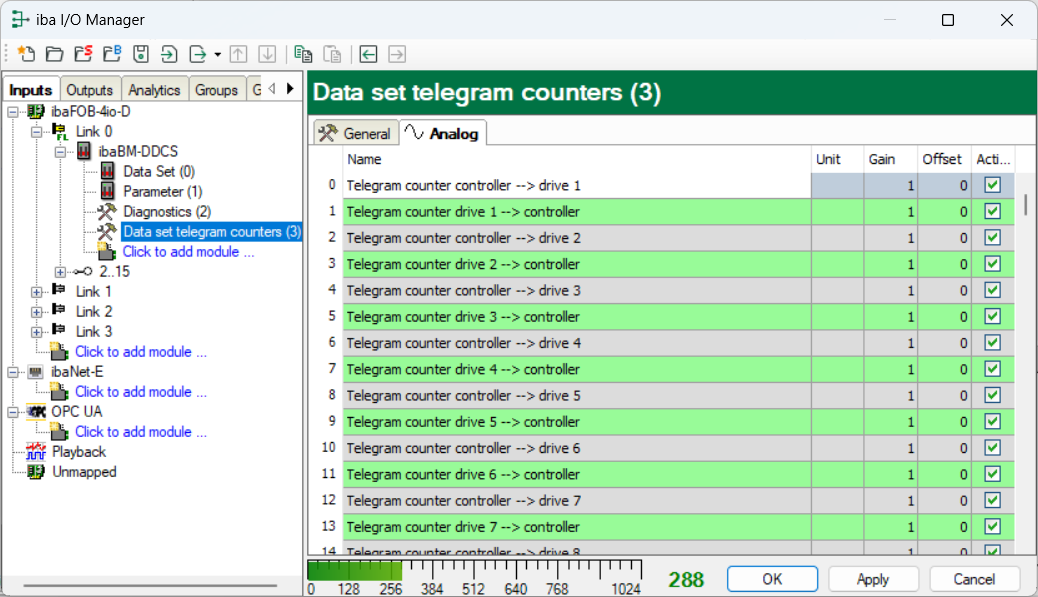Screen dimensions: 1038x597
Task: Select the Gain cell for drive 2 --> controller
Action: 891,265
